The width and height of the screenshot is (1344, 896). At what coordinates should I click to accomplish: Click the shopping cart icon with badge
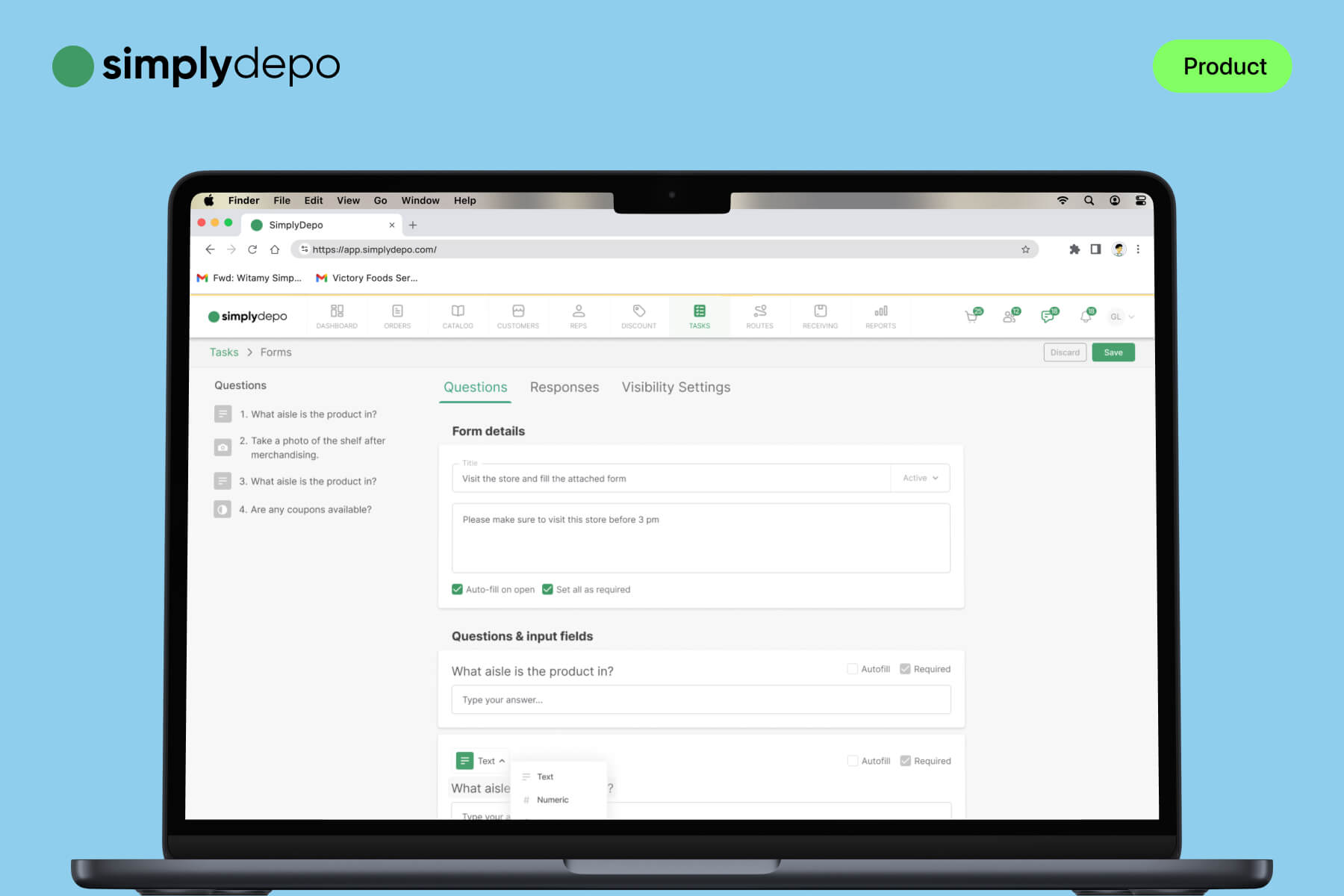click(972, 317)
